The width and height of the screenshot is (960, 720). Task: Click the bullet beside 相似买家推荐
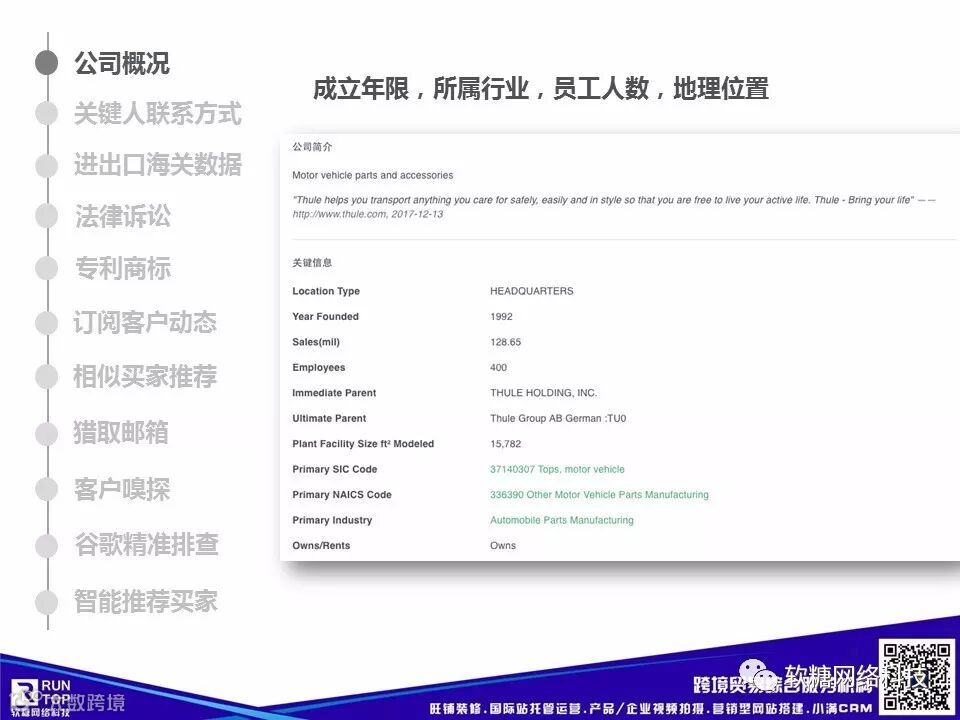47,377
